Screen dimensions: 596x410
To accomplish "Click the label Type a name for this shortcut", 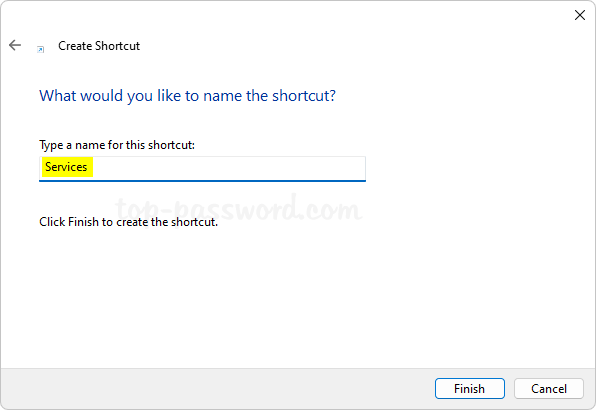I will point(117,145).
